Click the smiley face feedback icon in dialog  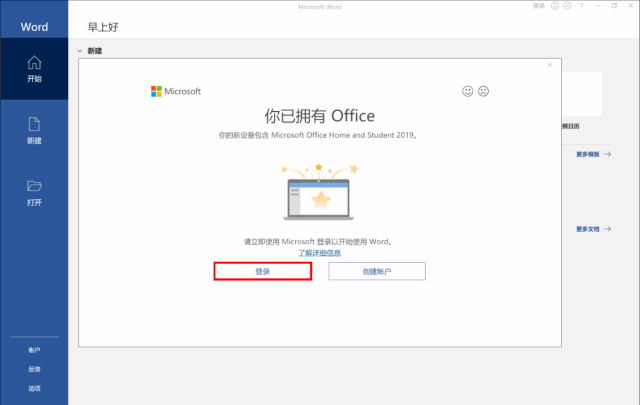click(467, 91)
